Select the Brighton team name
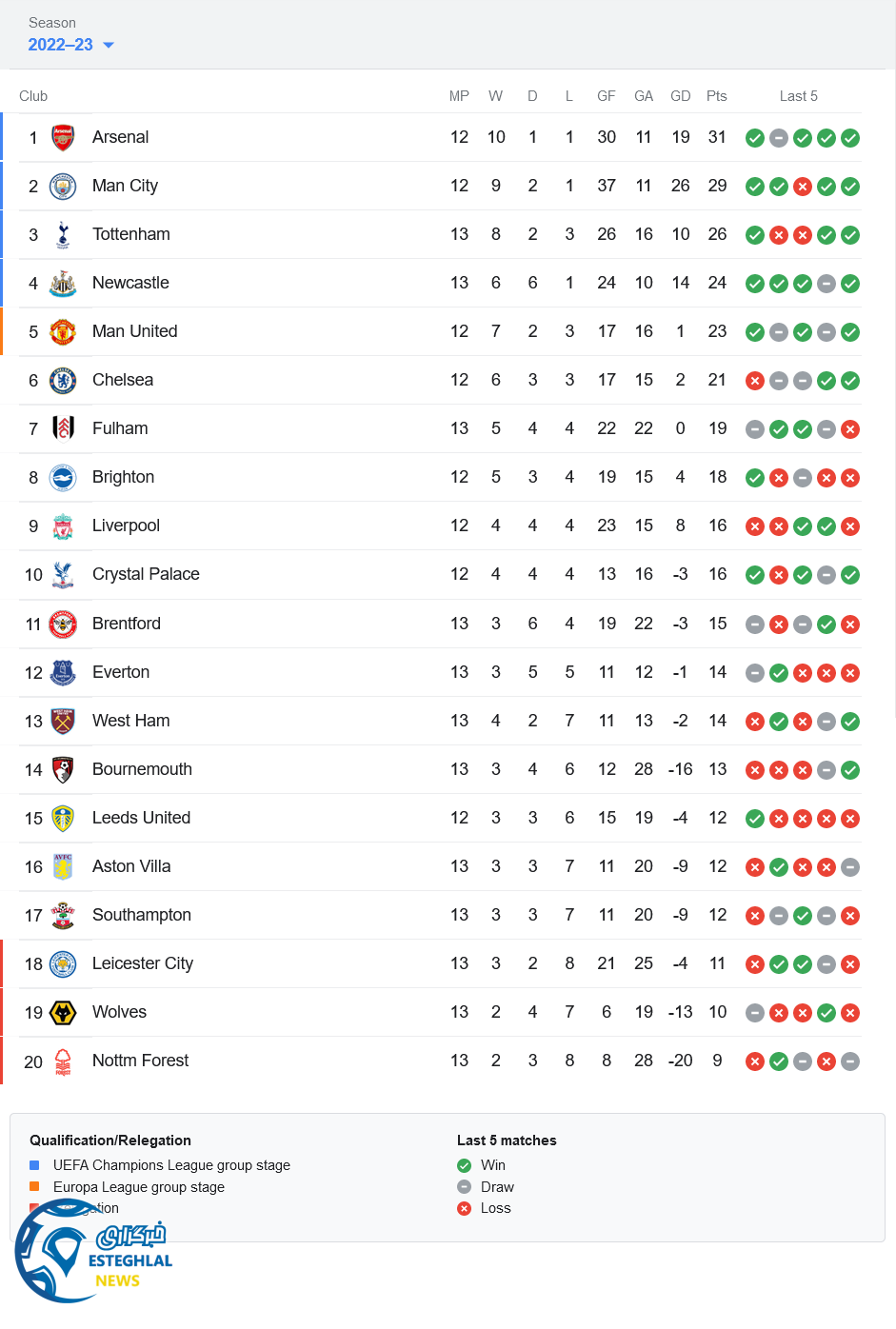 pyautogui.click(x=123, y=477)
